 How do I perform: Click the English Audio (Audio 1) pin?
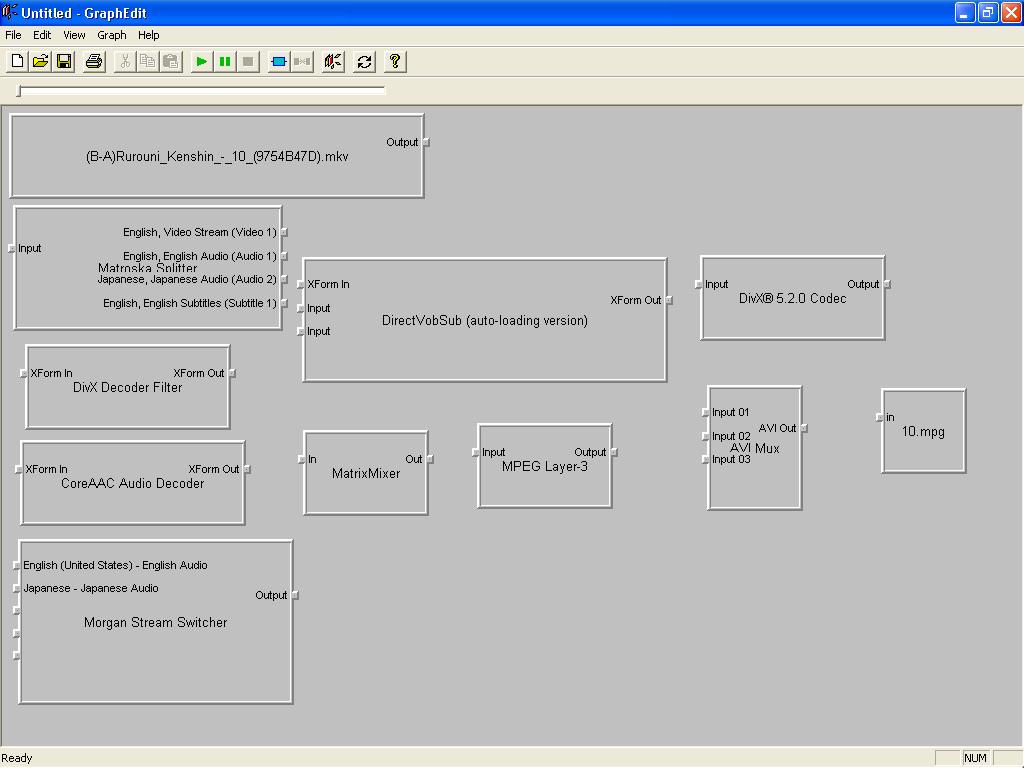coord(285,257)
